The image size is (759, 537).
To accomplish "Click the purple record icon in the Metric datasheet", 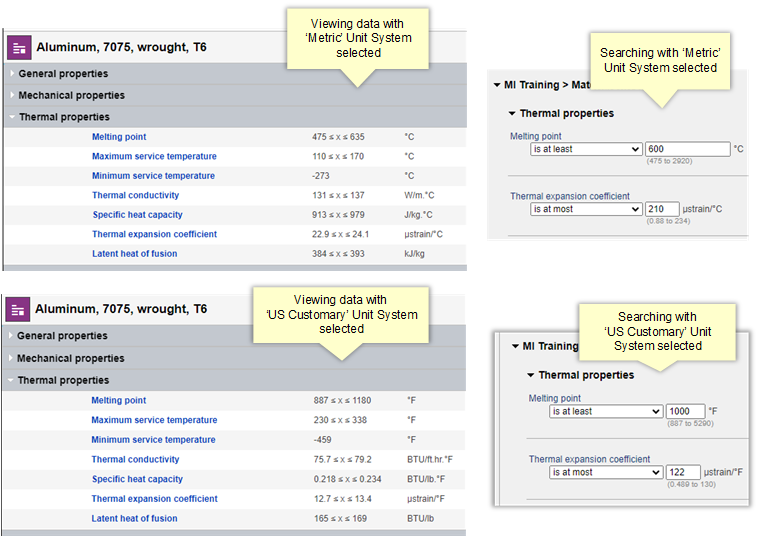I will 19,47.
